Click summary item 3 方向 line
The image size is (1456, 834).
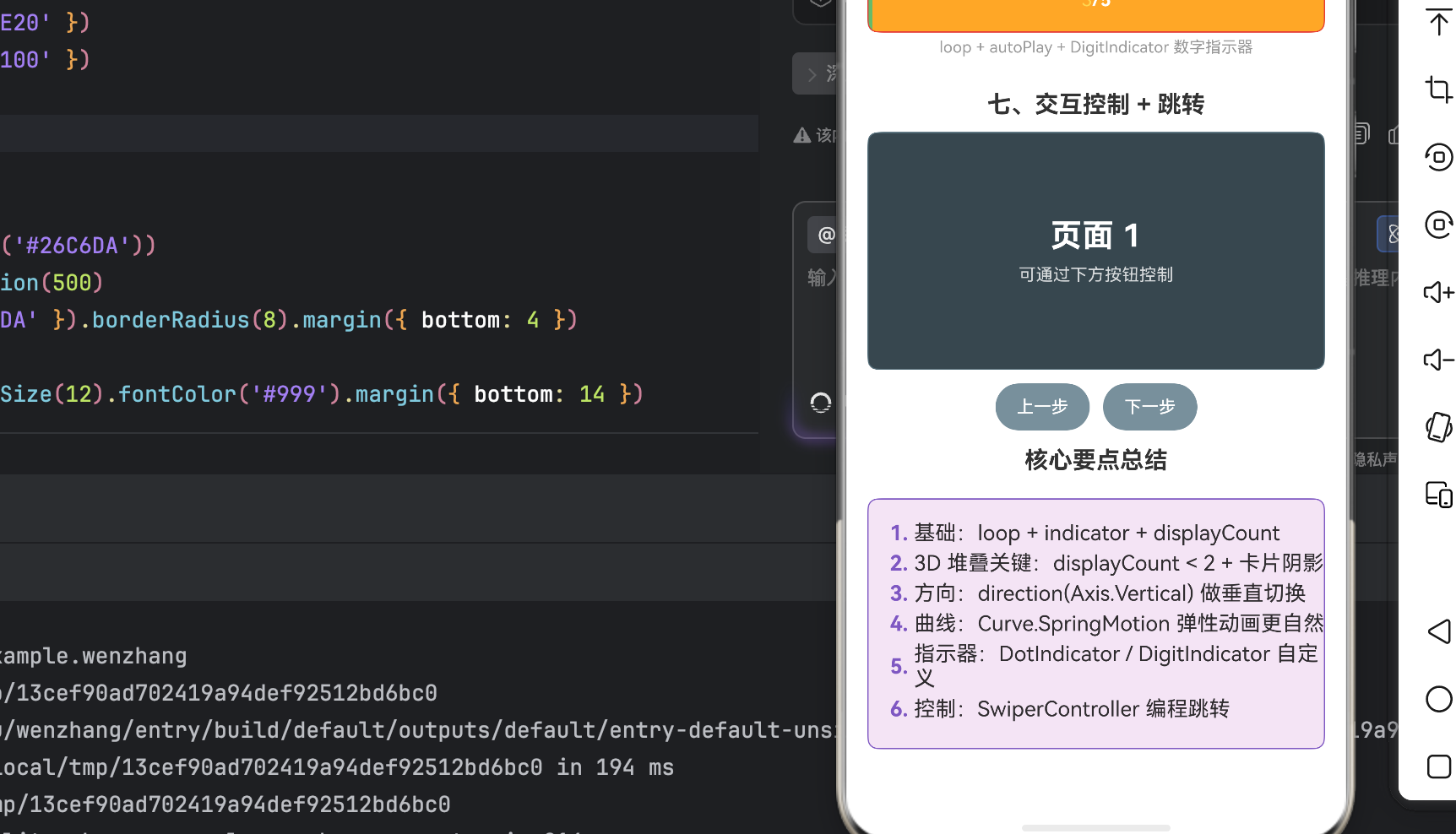pyautogui.click(x=1098, y=593)
